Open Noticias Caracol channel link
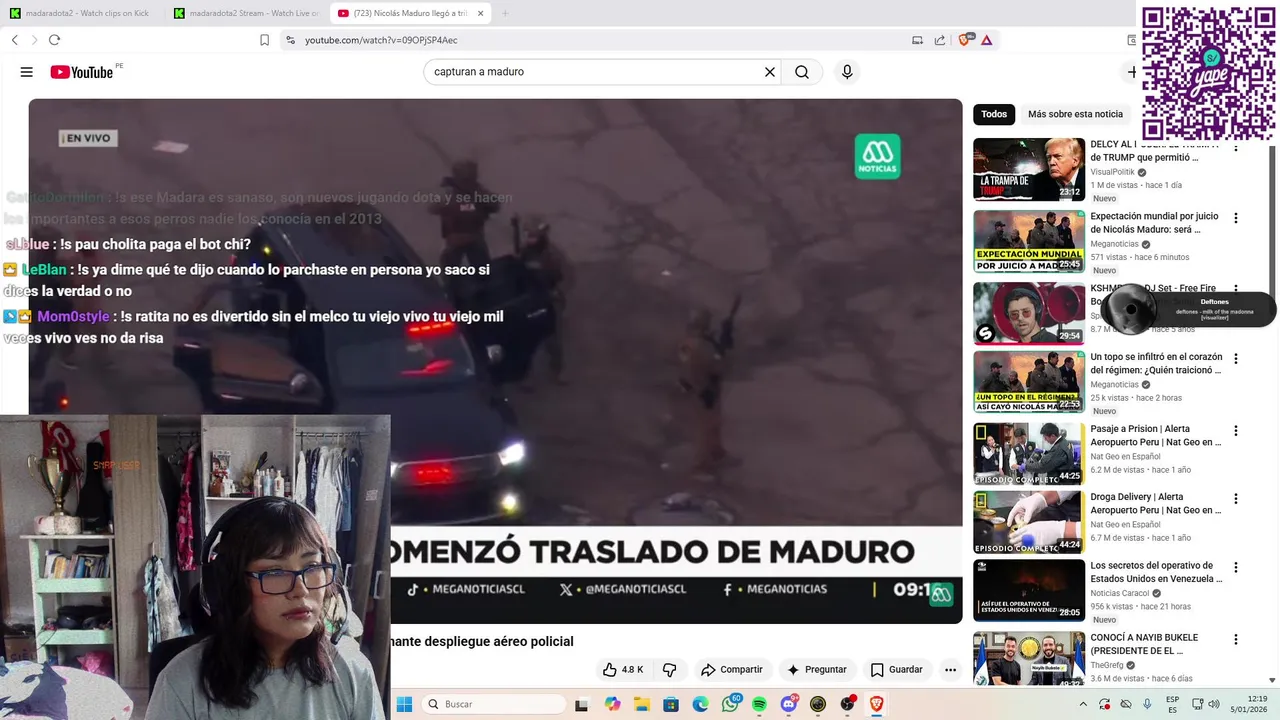Image resolution: width=1280 pixels, height=720 pixels. (1121, 593)
